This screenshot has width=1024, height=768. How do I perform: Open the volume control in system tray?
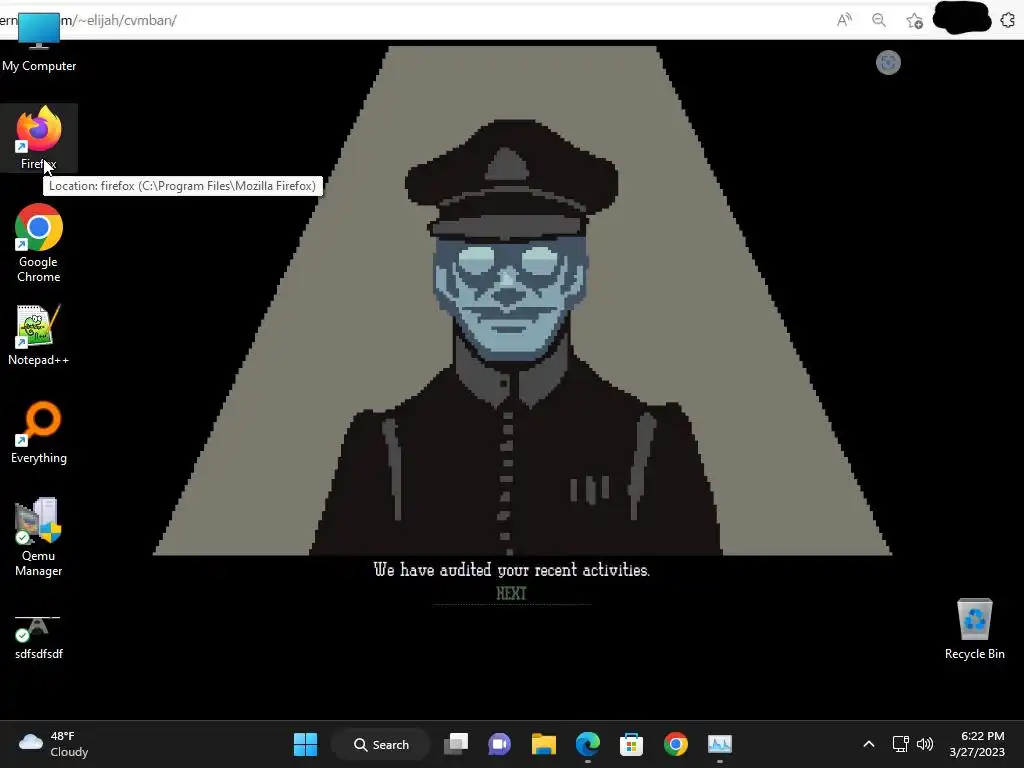925,744
